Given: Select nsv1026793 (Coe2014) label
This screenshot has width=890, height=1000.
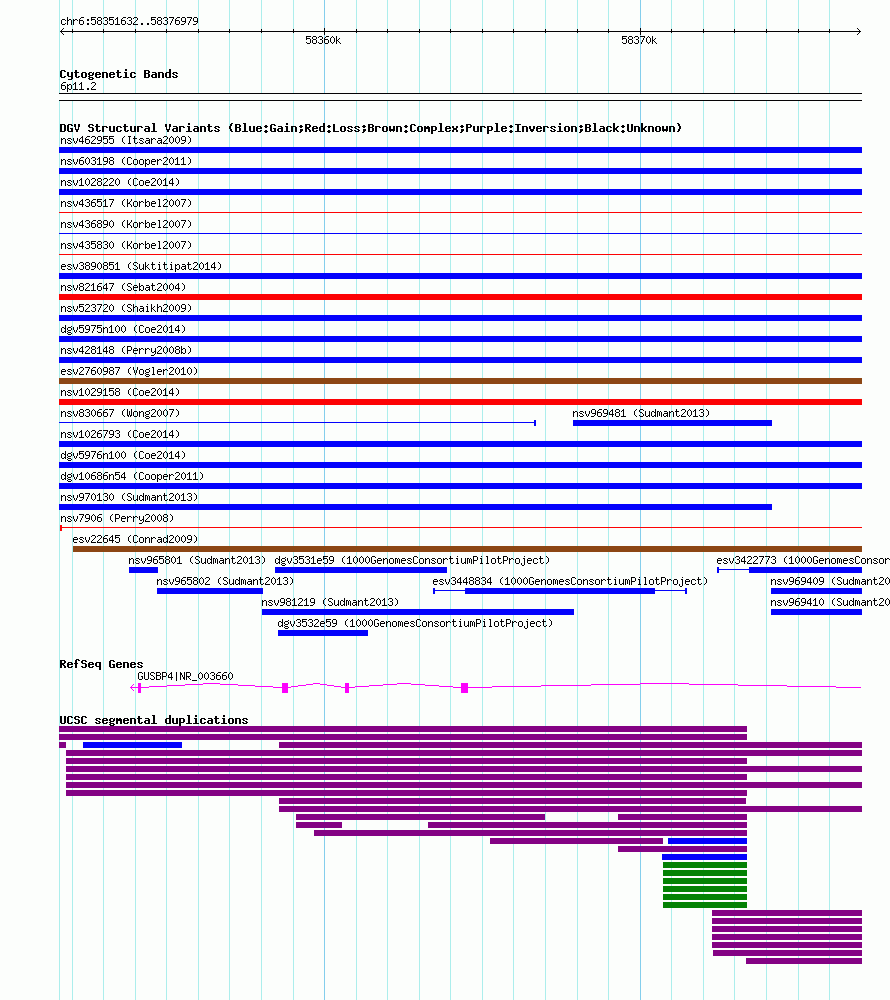Looking at the screenshot, I should coord(120,434).
